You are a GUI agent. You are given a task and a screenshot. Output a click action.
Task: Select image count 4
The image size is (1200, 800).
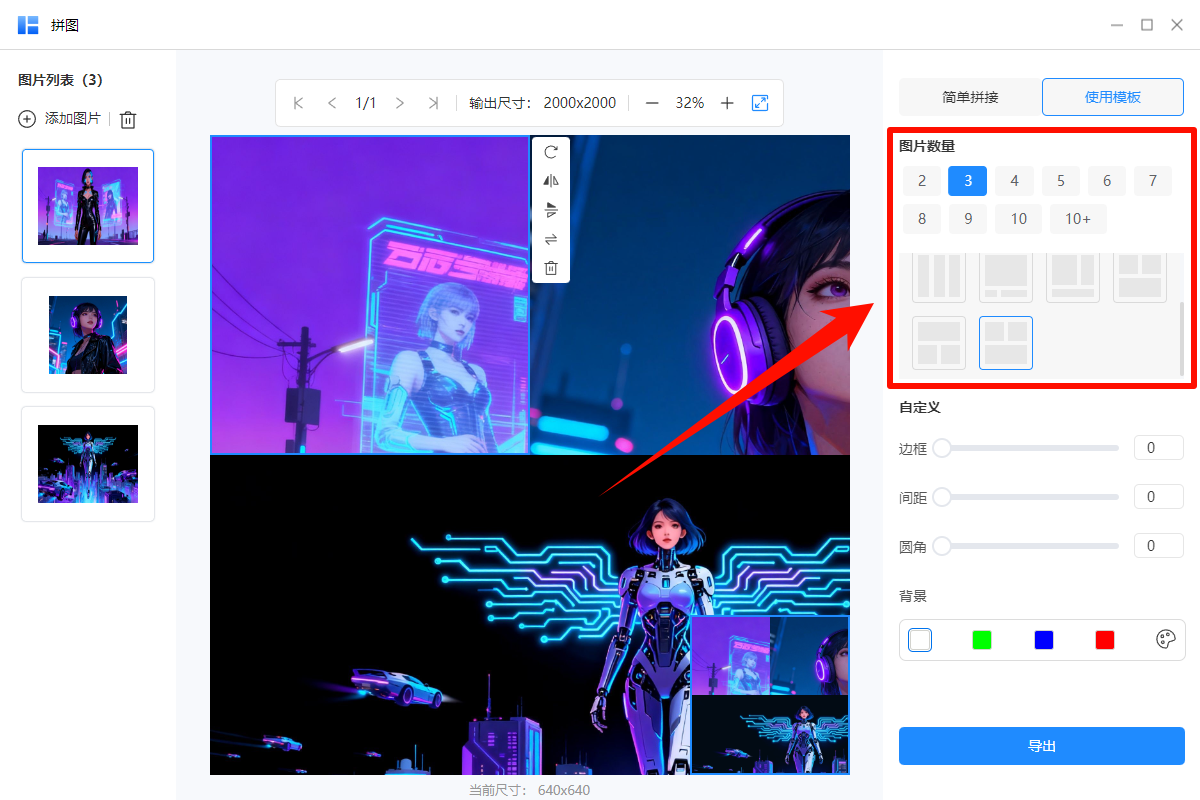tap(1014, 181)
